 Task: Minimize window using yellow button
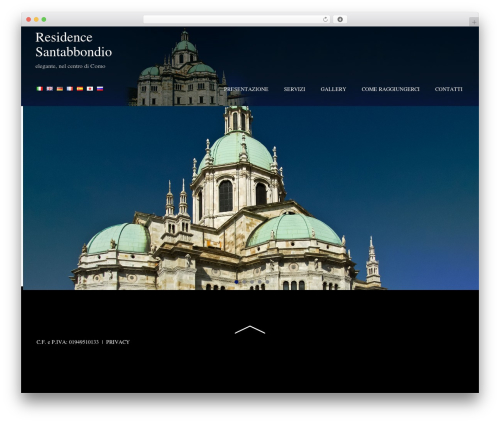tap(36, 19)
